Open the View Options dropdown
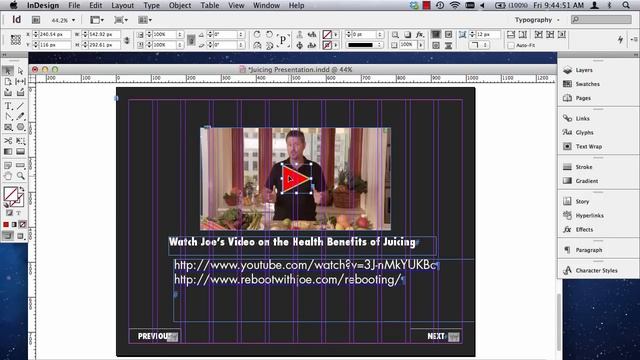Viewport: 640px width, 360px height. point(97,20)
